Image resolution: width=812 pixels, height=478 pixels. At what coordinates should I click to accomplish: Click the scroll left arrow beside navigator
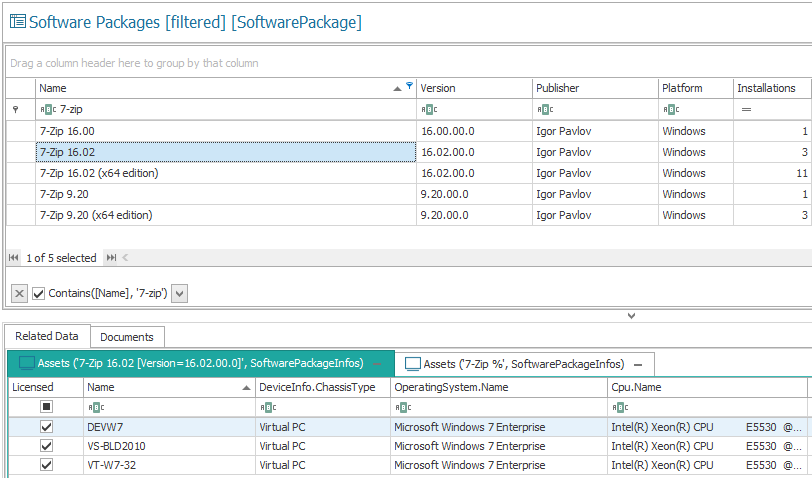(x=125, y=257)
